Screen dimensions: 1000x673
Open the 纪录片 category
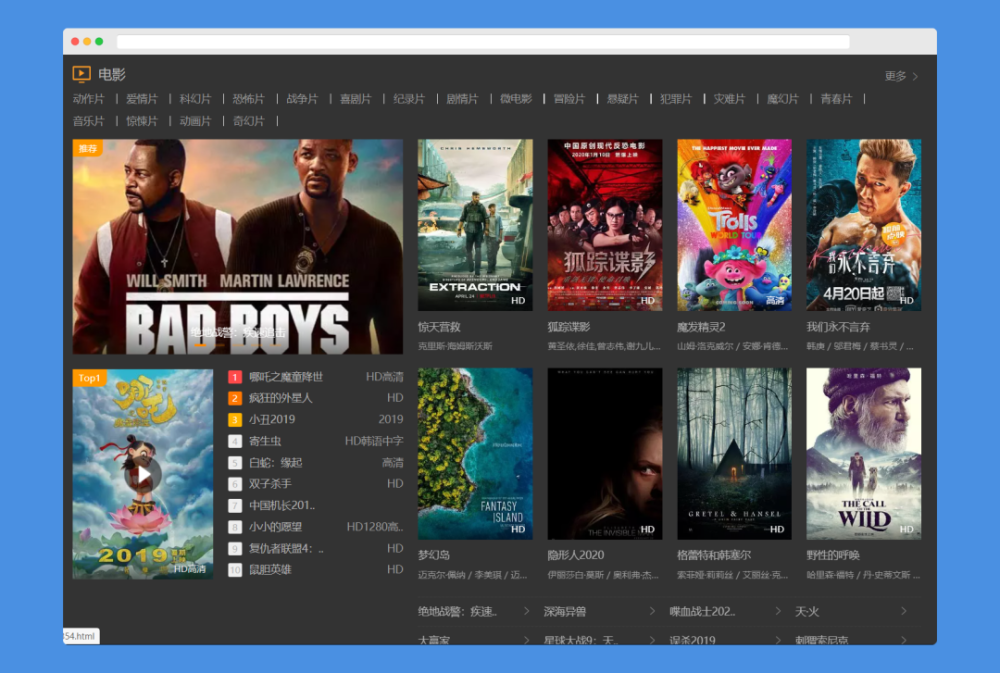[x=409, y=99]
